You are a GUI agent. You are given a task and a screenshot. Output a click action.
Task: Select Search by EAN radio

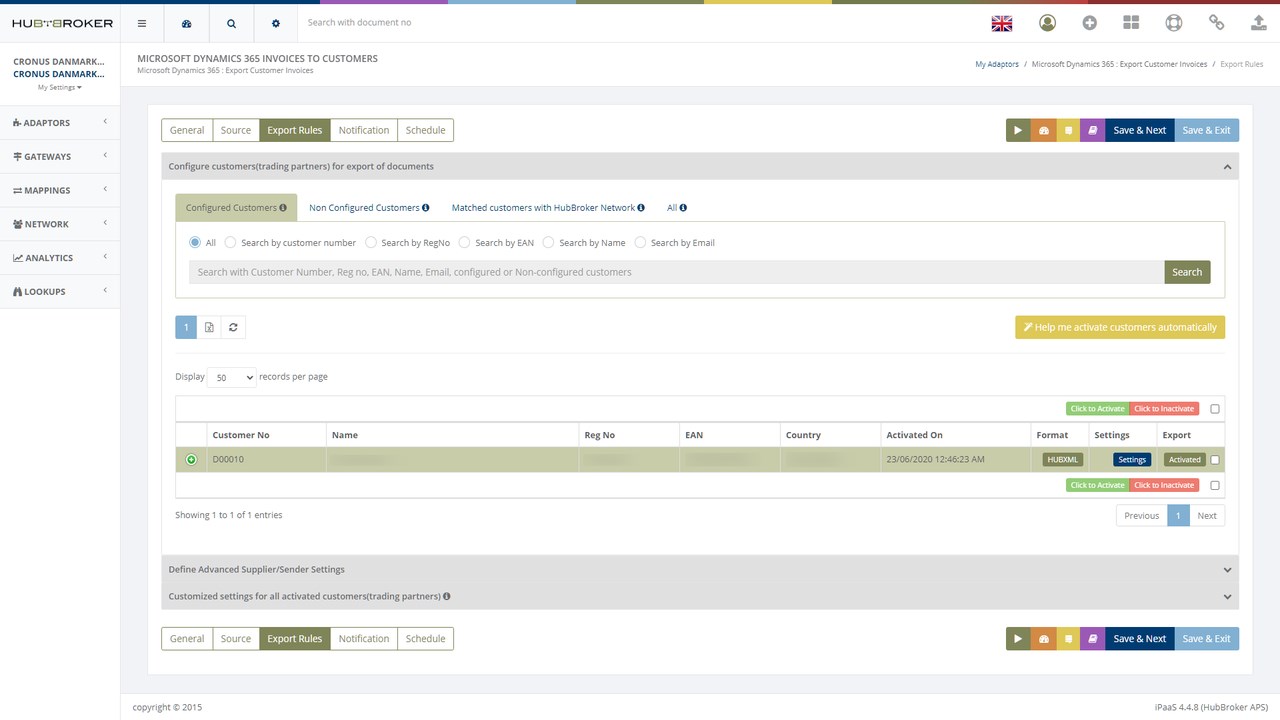point(465,242)
